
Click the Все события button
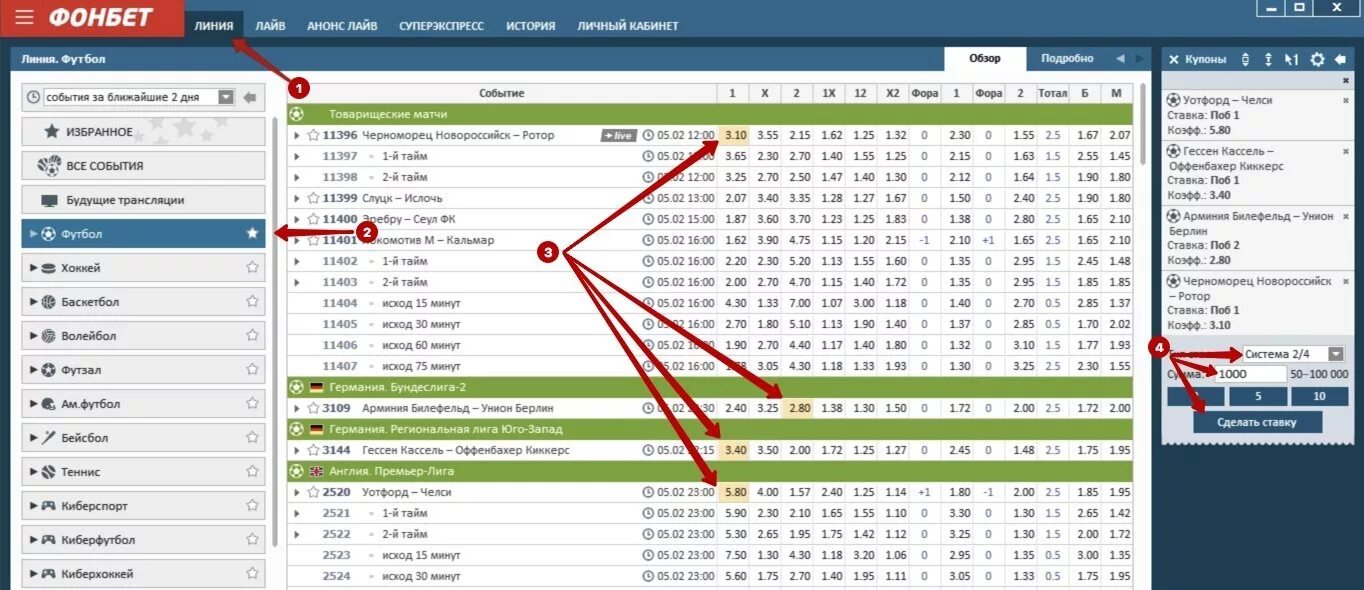point(143,165)
